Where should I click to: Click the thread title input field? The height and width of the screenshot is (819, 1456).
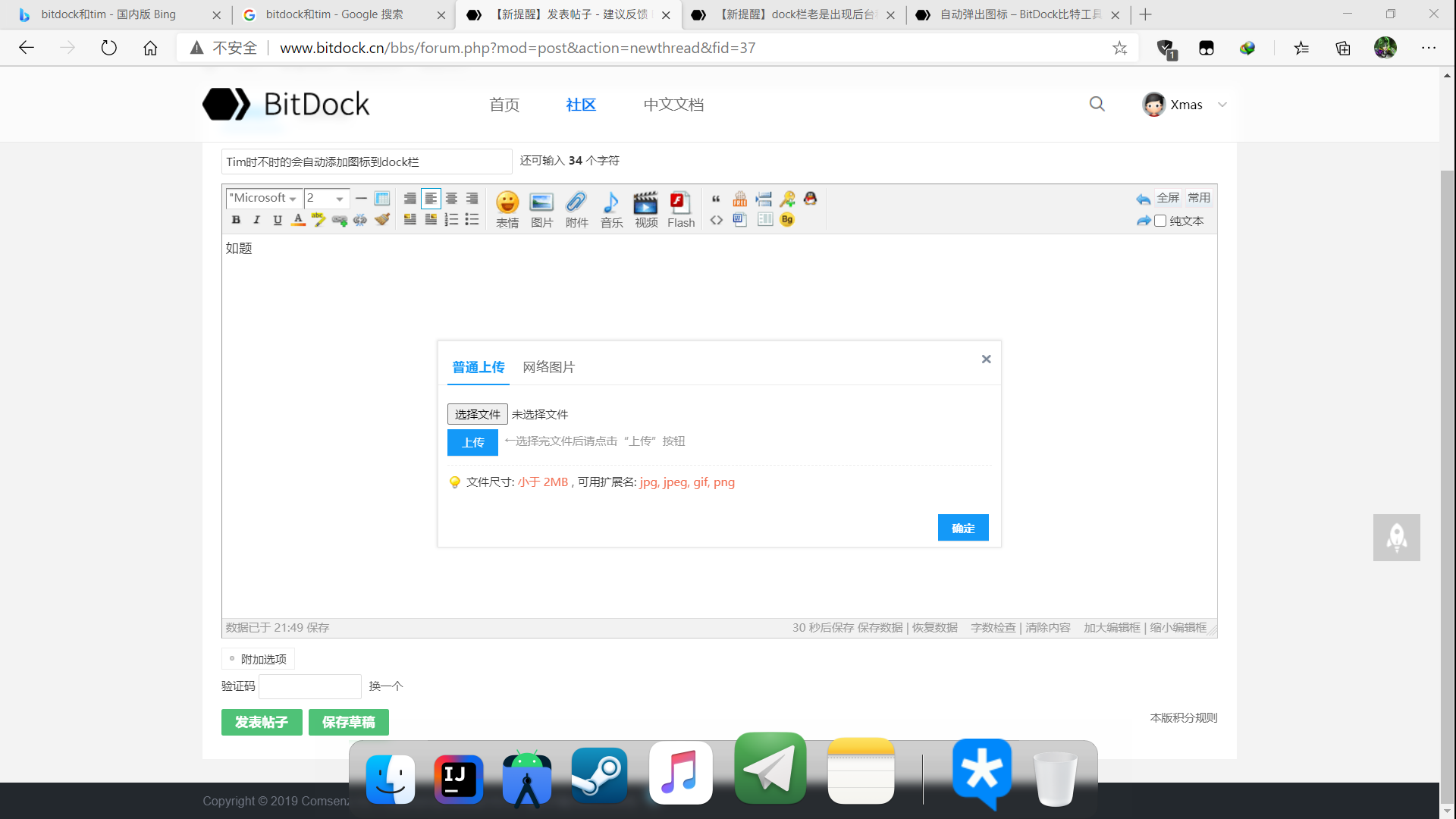pos(367,162)
